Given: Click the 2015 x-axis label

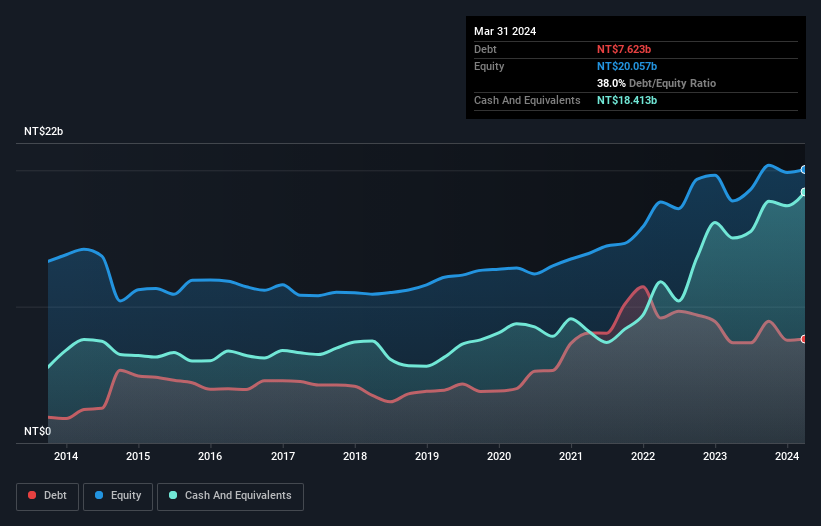Looking at the screenshot, I should (x=138, y=456).
